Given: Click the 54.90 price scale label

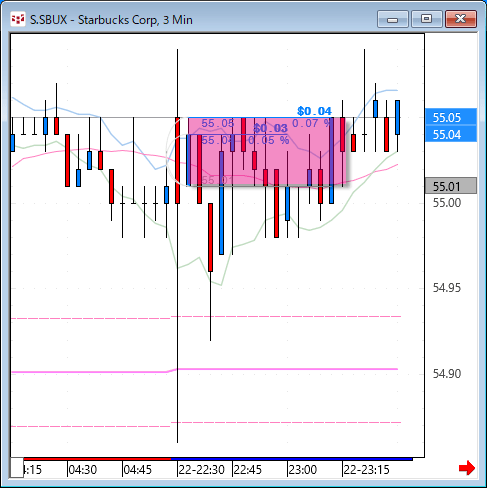Looking at the screenshot, I should tap(447, 374).
